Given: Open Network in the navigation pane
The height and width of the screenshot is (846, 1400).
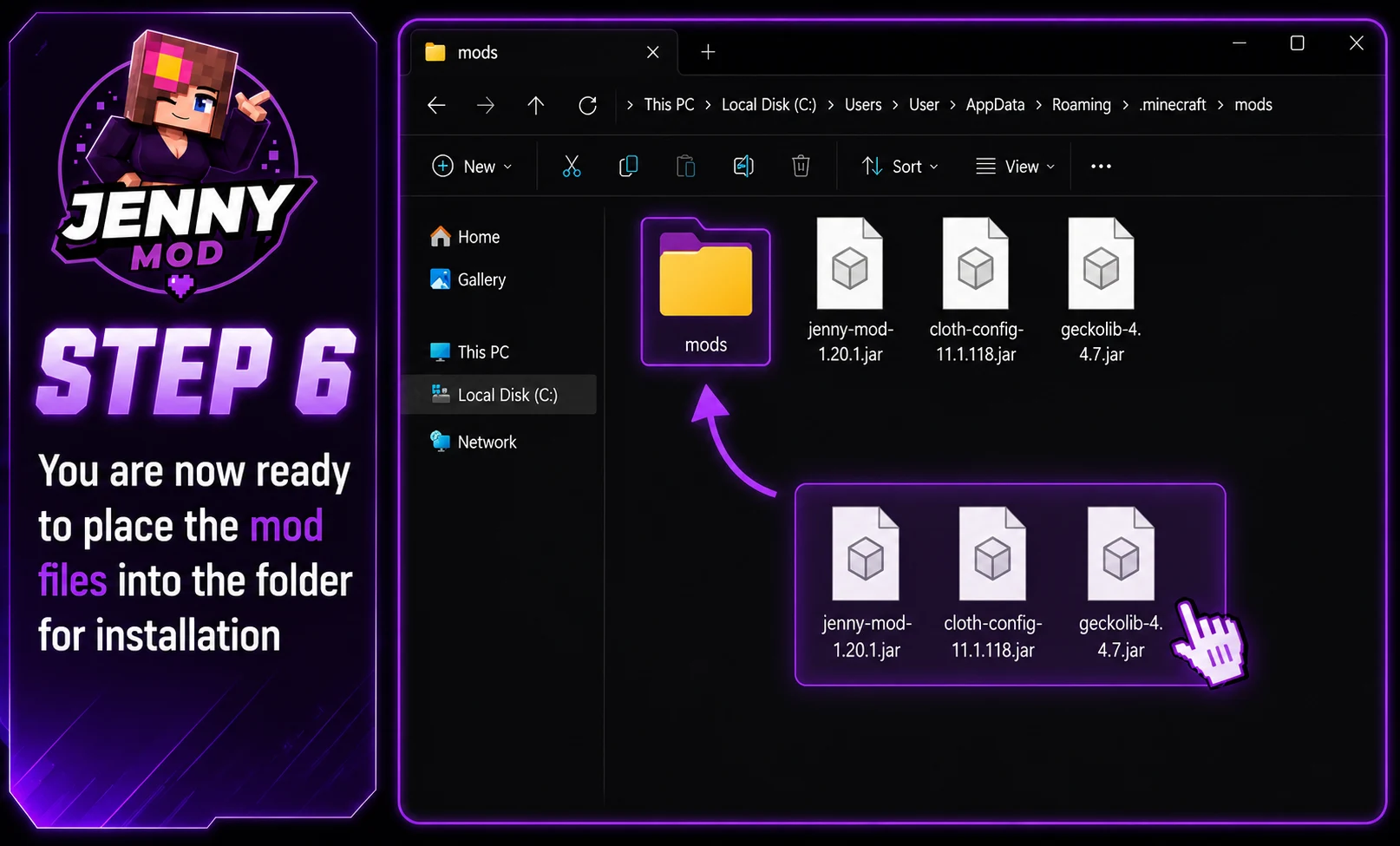Looking at the screenshot, I should tap(474, 442).
